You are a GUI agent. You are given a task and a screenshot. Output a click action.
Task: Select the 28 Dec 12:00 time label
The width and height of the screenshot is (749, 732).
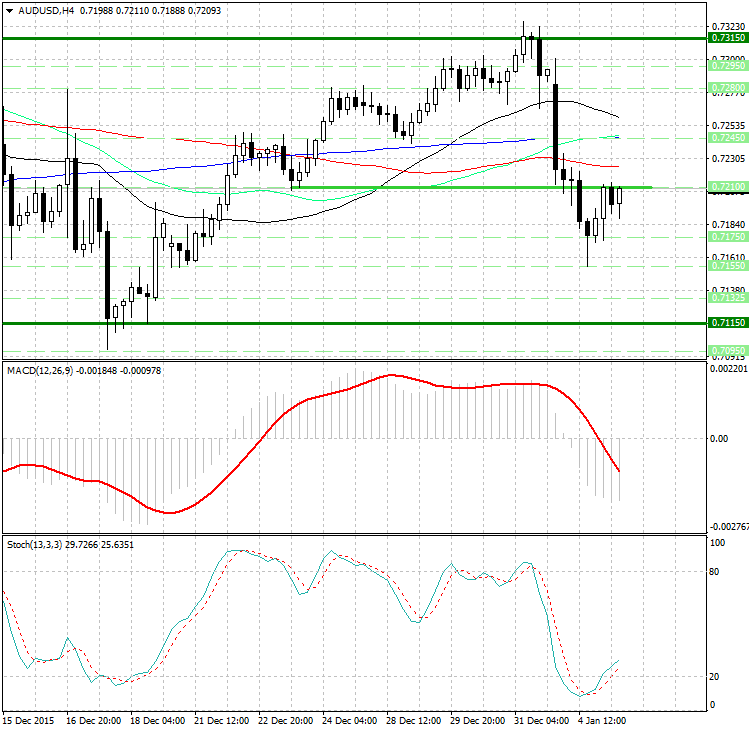pyautogui.click(x=416, y=721)
